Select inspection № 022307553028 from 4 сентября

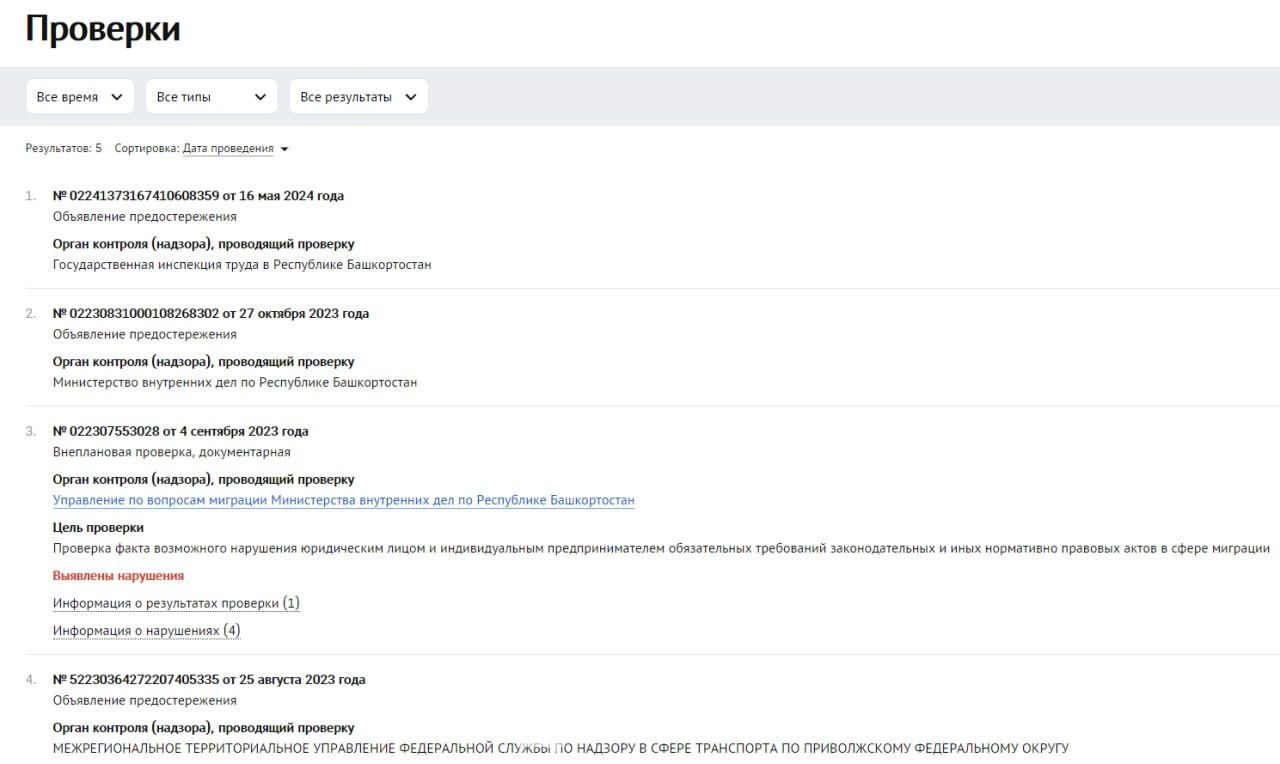(180, 432)
